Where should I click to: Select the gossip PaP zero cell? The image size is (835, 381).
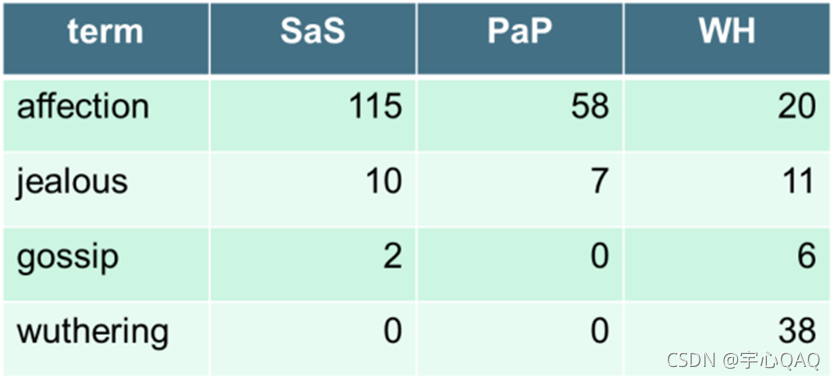520,264
